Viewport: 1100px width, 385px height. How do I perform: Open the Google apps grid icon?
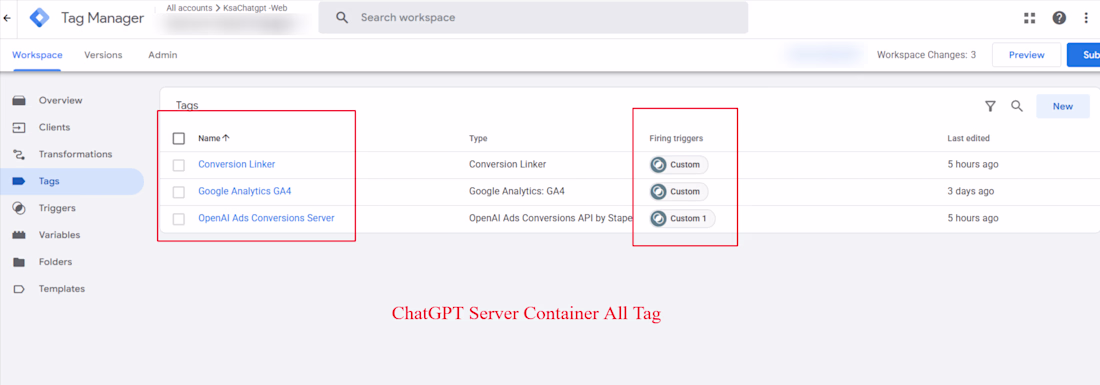pos(1030,18)
